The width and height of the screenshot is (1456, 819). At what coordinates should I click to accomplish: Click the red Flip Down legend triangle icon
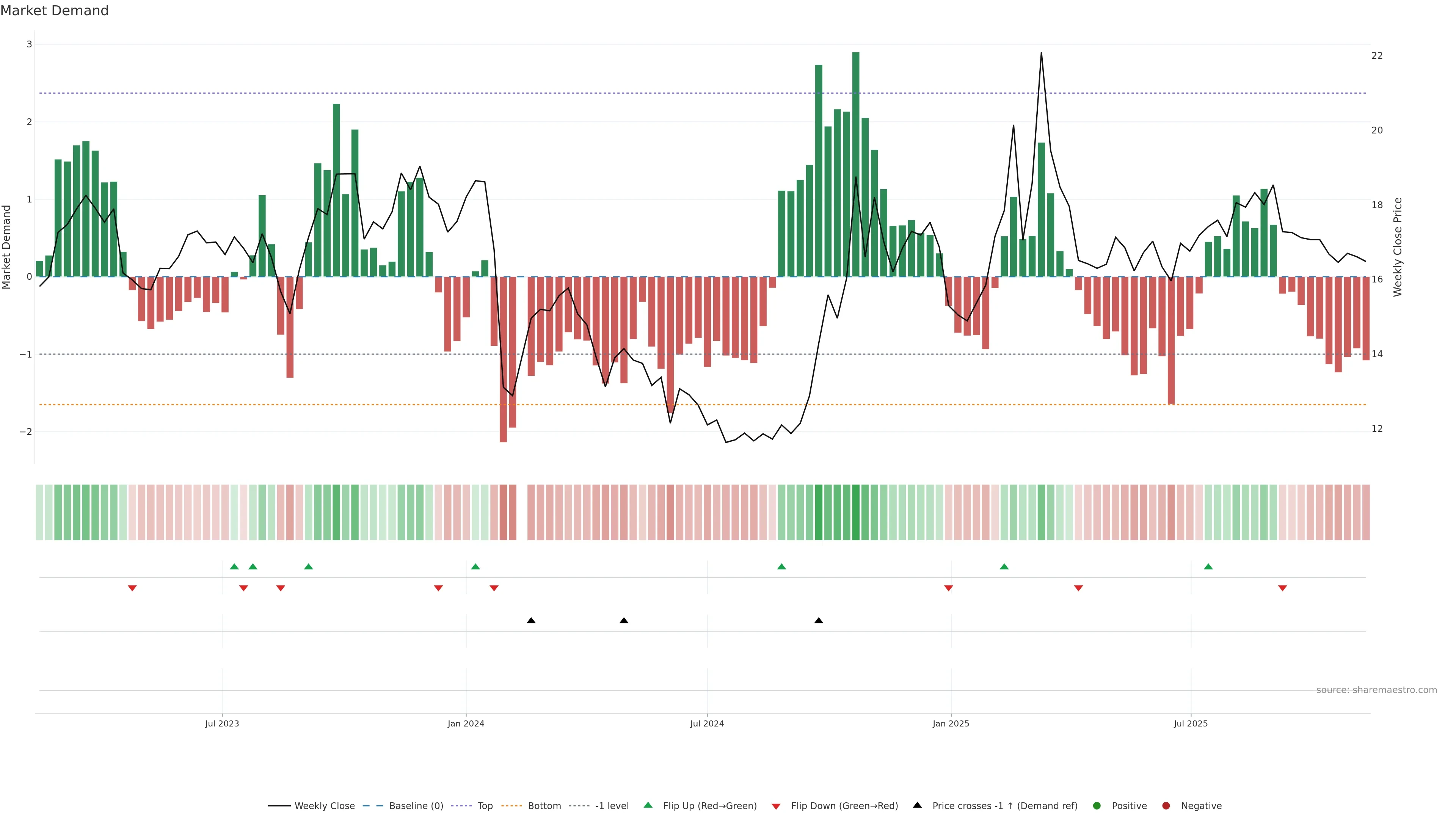coord(776,806)
